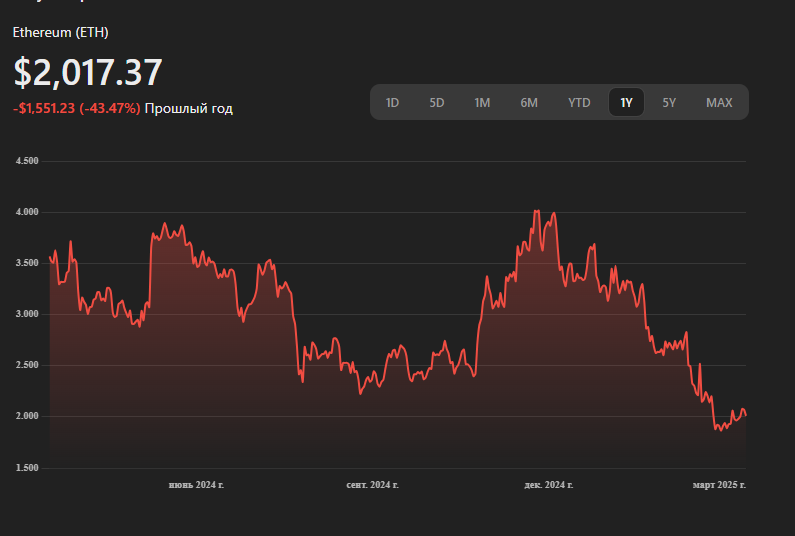Click the 4.500 y-axis label
Viewport: 795px width, 536px height.
pyautogui.click(x=27, y=161)
